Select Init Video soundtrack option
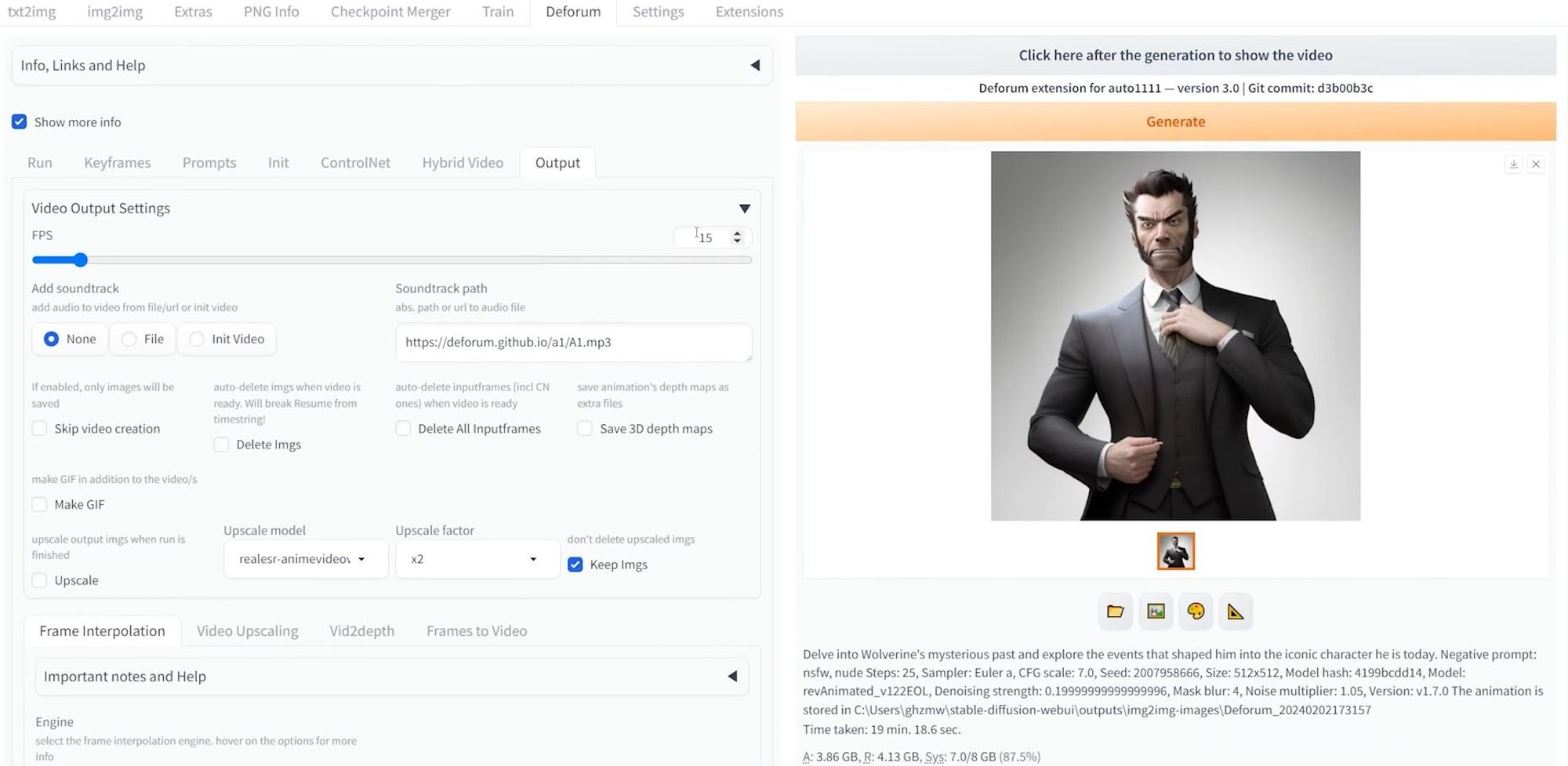Image resolution: width=1568 pixels, height=766 pixels. (x=227, y=339)
